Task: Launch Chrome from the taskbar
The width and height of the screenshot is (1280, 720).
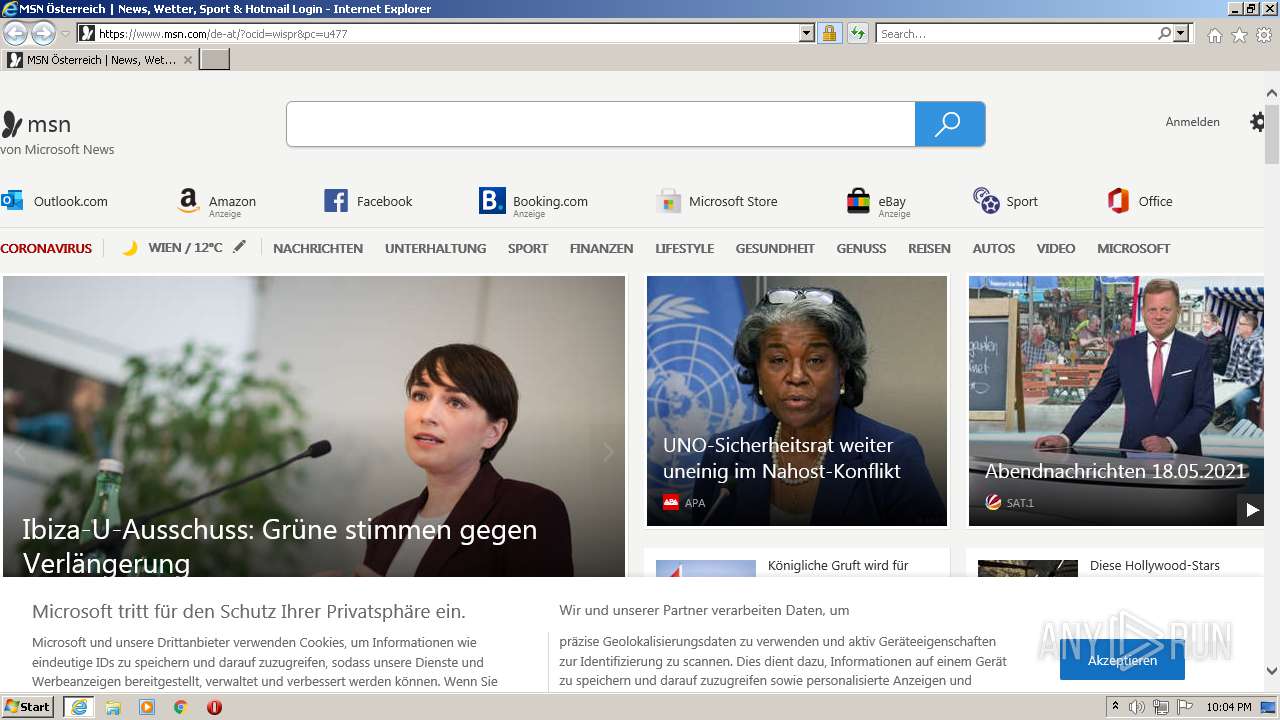Action: [x=181, y=707]
